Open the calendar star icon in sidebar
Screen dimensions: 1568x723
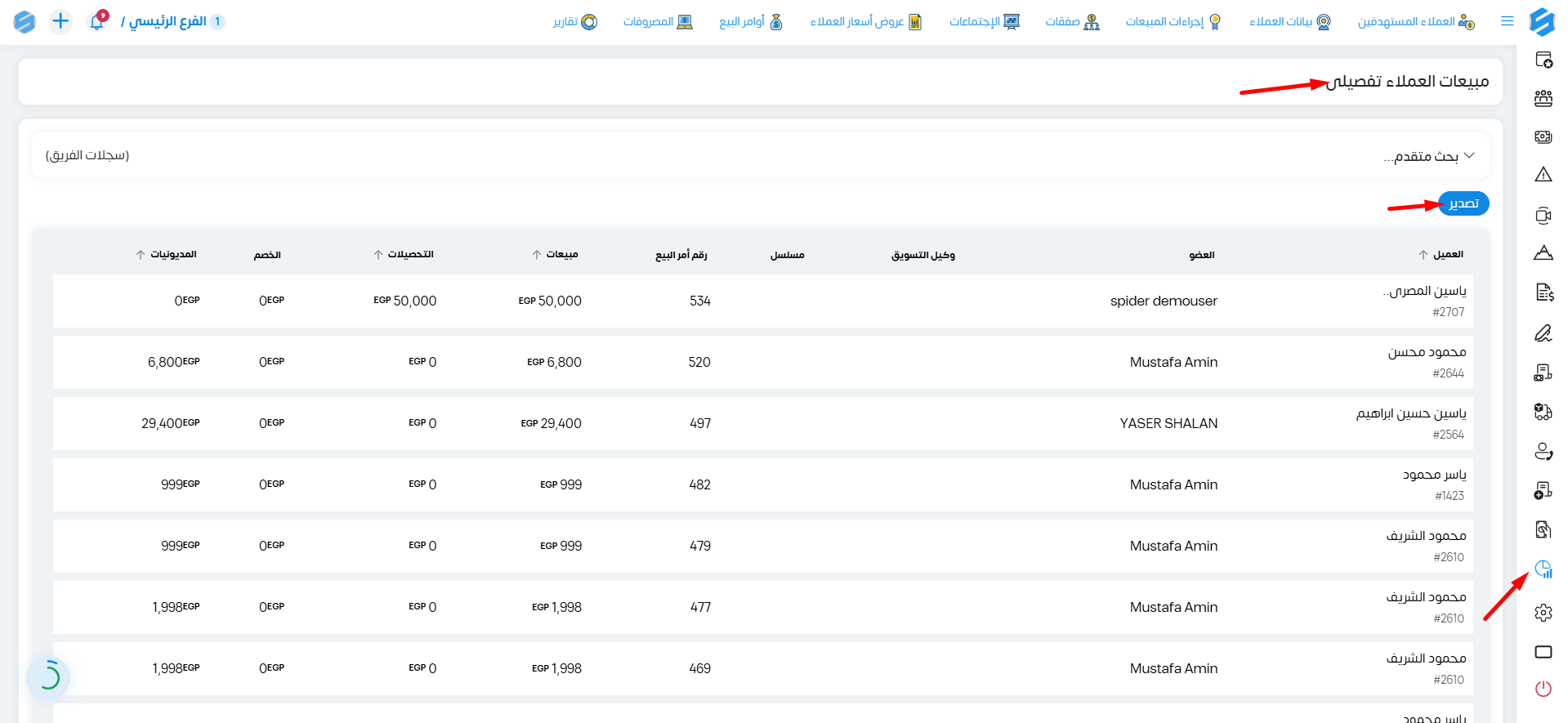1543,60
